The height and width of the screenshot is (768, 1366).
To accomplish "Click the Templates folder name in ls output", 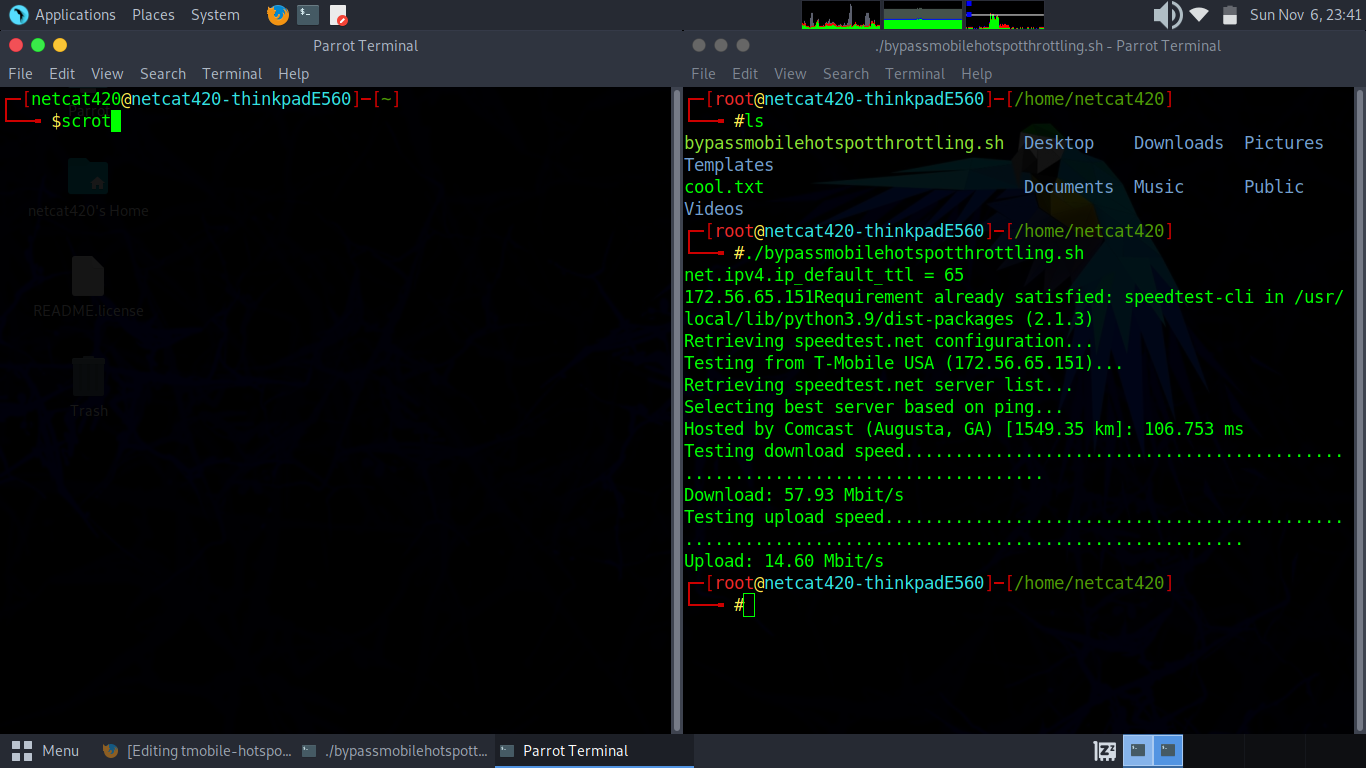I will pyautogui.click(x=729, y=165).
